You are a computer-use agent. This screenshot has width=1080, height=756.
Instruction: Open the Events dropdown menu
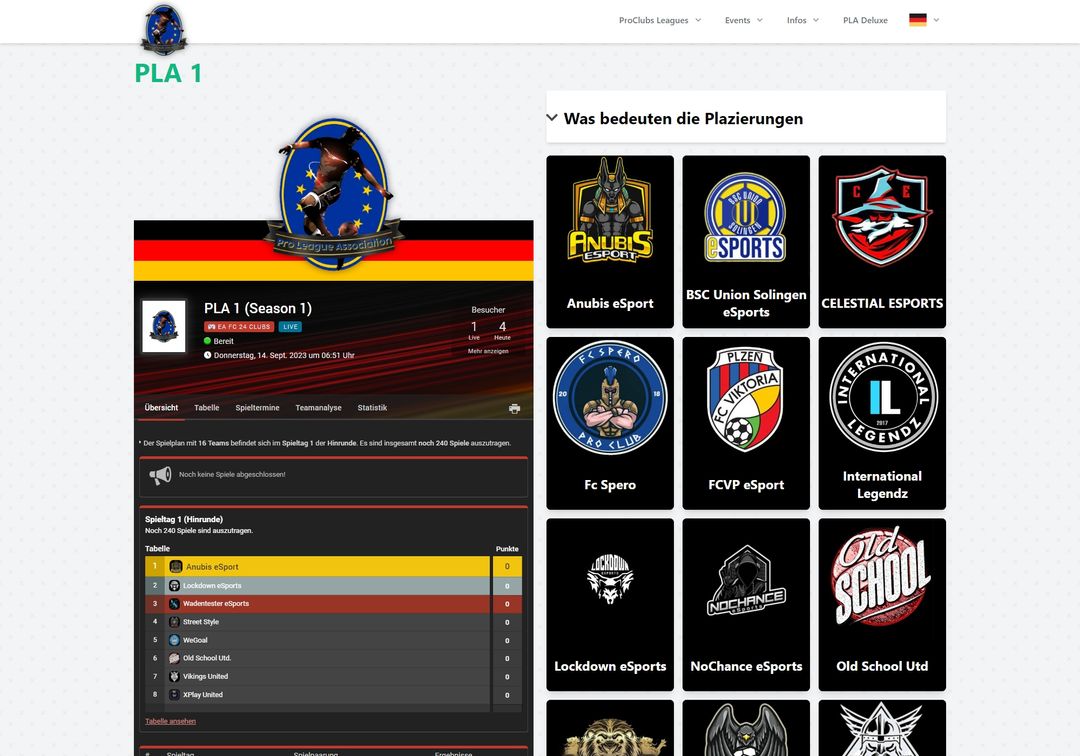click(743, 20)
